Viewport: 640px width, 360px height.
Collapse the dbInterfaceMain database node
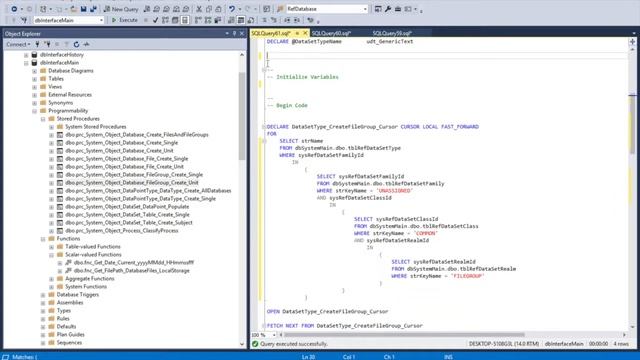(x=26, y=63)
